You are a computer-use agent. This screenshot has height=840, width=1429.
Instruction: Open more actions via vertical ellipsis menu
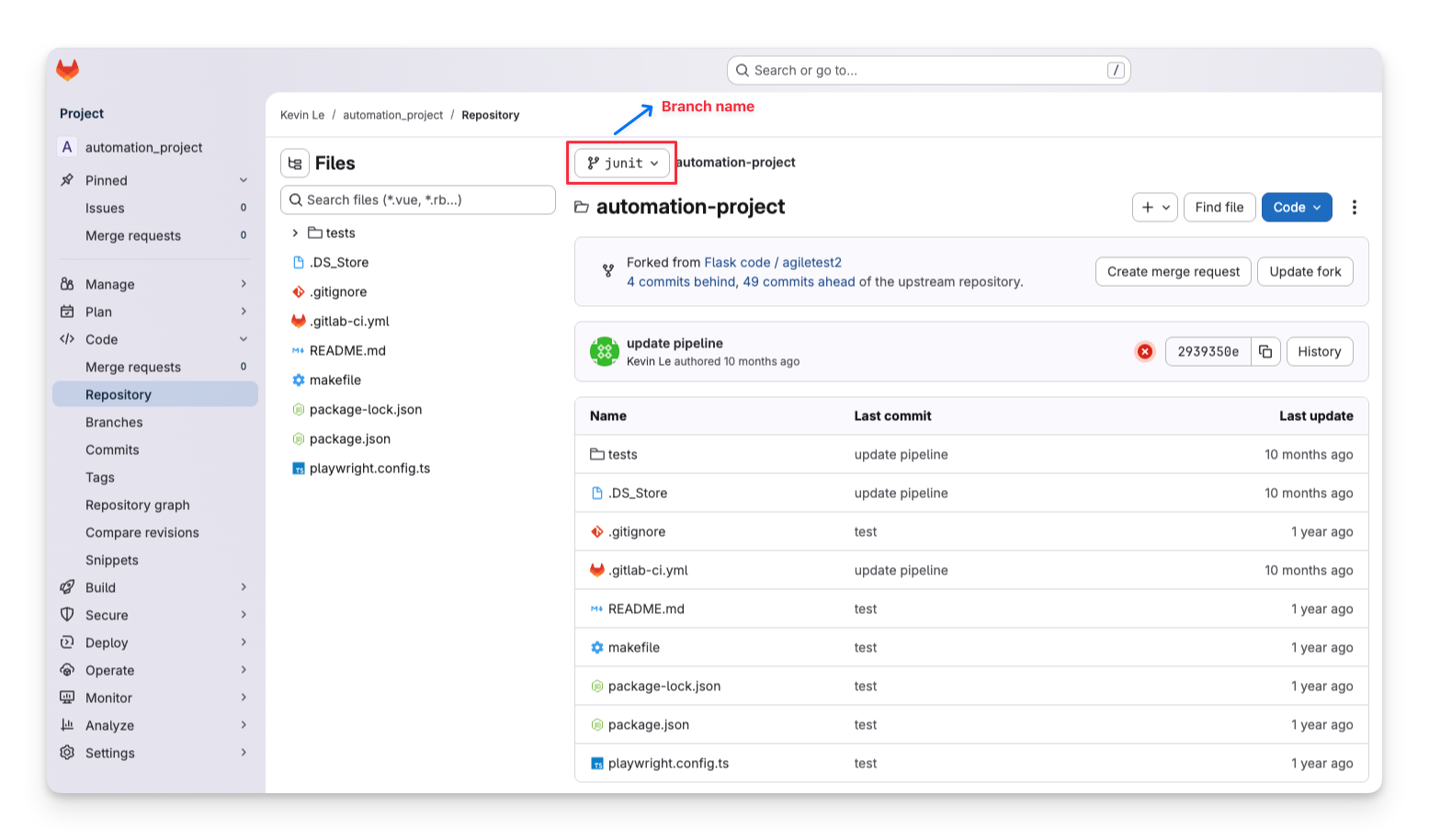click(x=1355, y=207)
